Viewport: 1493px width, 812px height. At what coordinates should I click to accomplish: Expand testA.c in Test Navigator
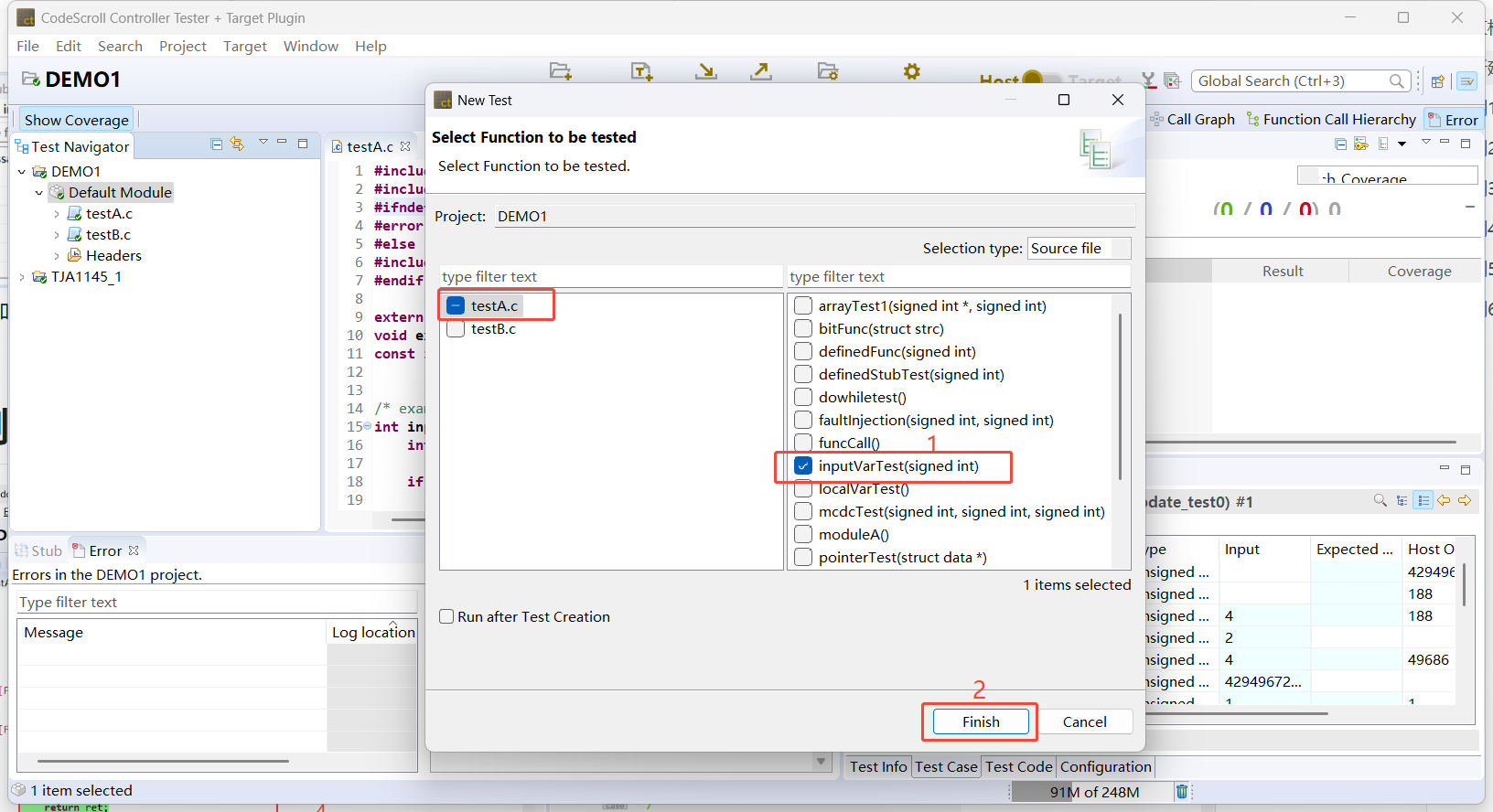click(x=57, y=214)
